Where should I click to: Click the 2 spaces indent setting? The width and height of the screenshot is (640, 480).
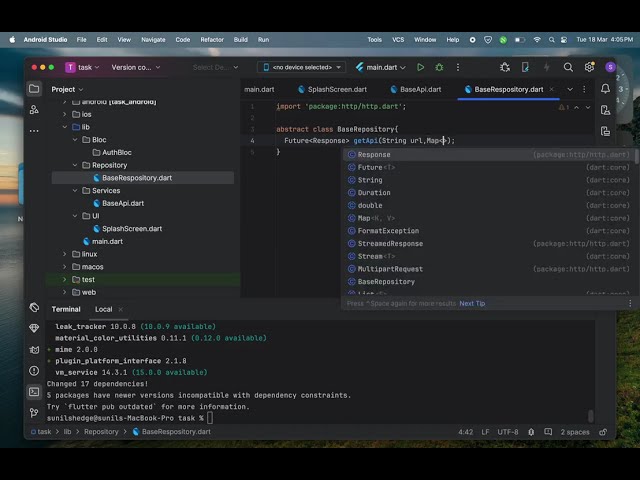click(x=575, y=432)
